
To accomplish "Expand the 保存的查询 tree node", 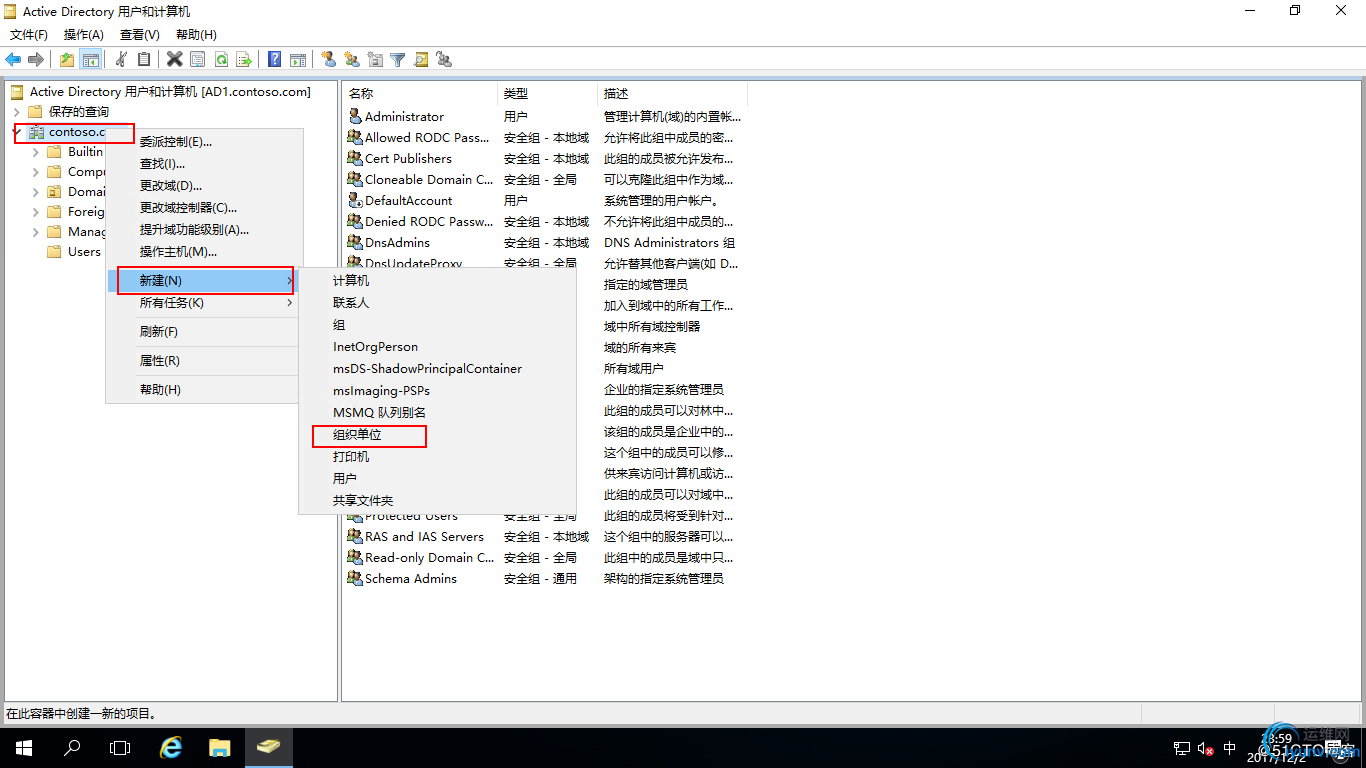I will point(17,112).
